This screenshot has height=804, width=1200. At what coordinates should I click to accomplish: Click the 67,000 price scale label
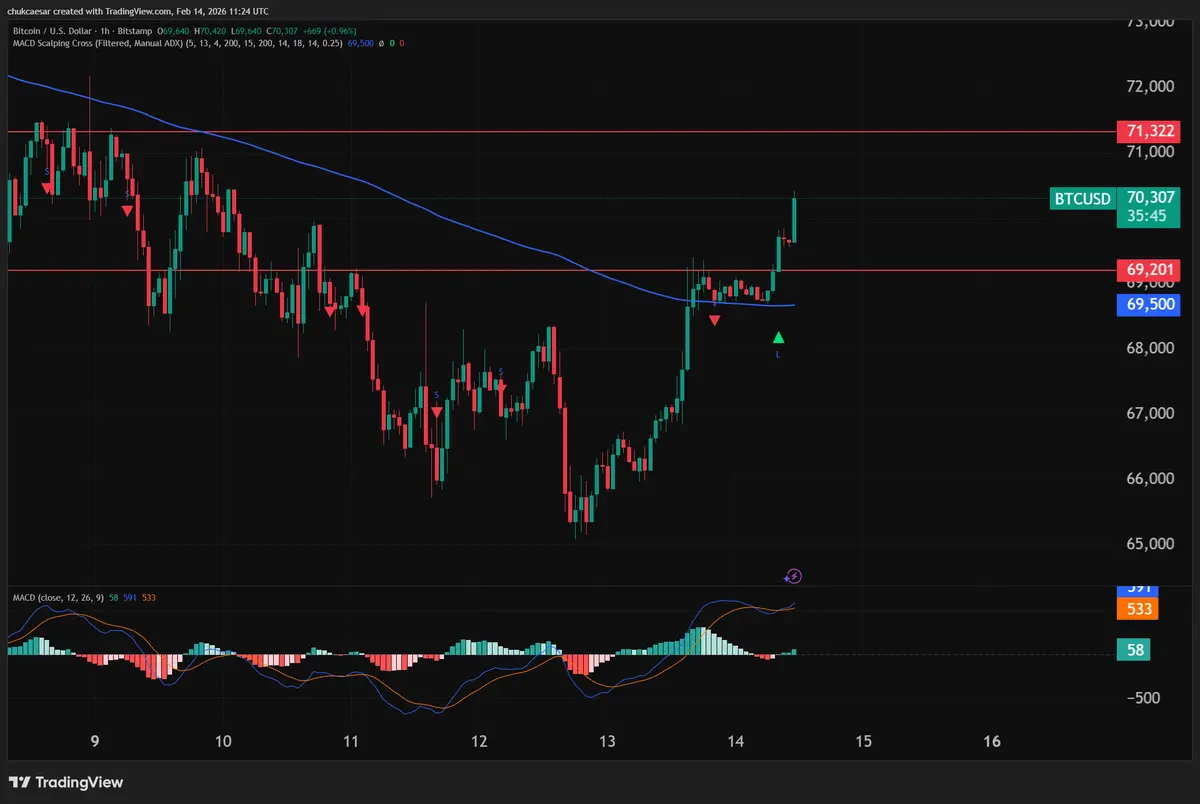(1150, 413)
